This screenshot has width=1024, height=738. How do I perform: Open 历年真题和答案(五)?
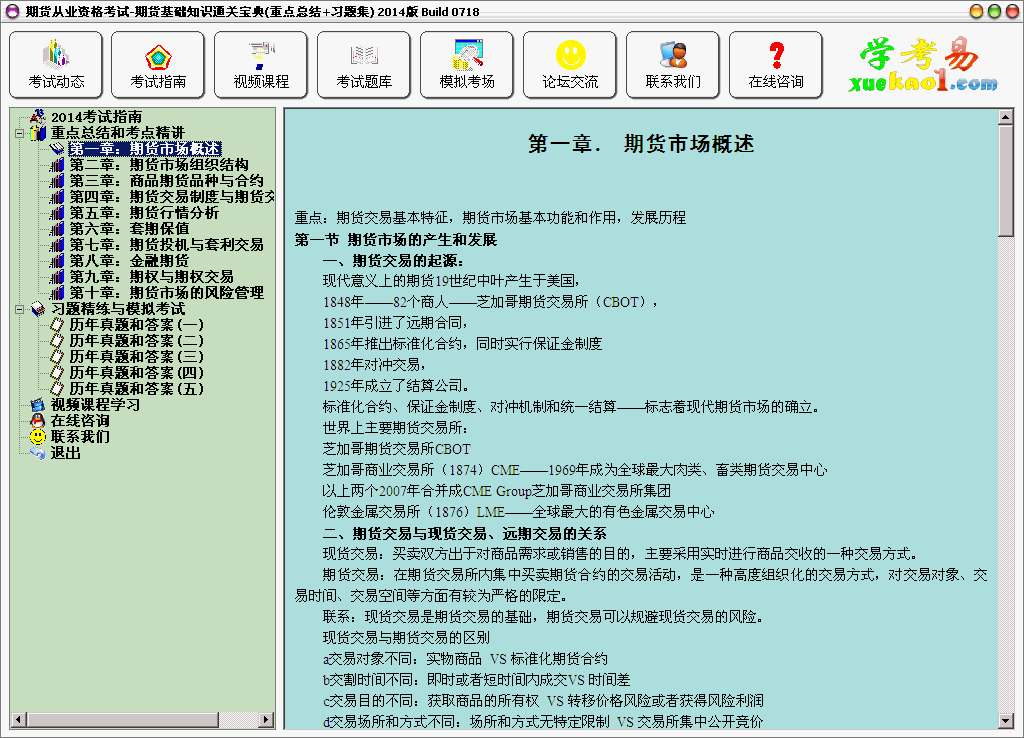click(x=136, y=389)
